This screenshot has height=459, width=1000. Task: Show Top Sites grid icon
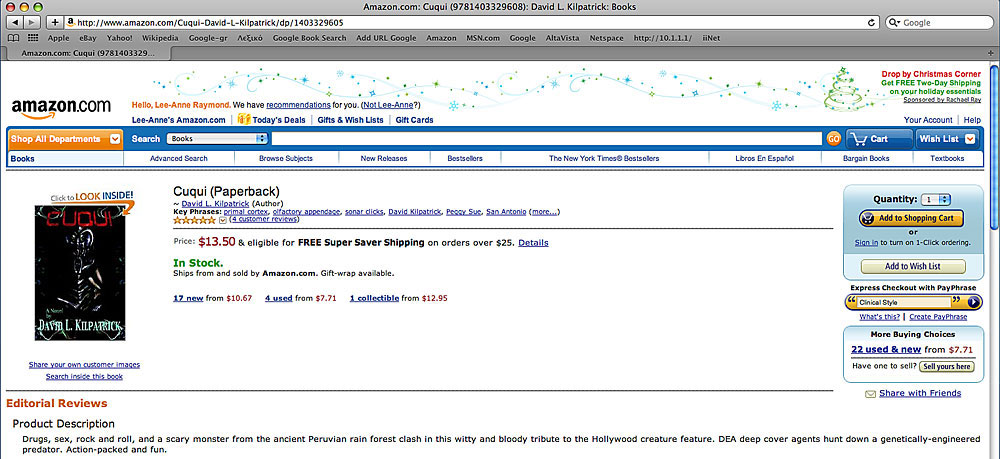[33, 38]
